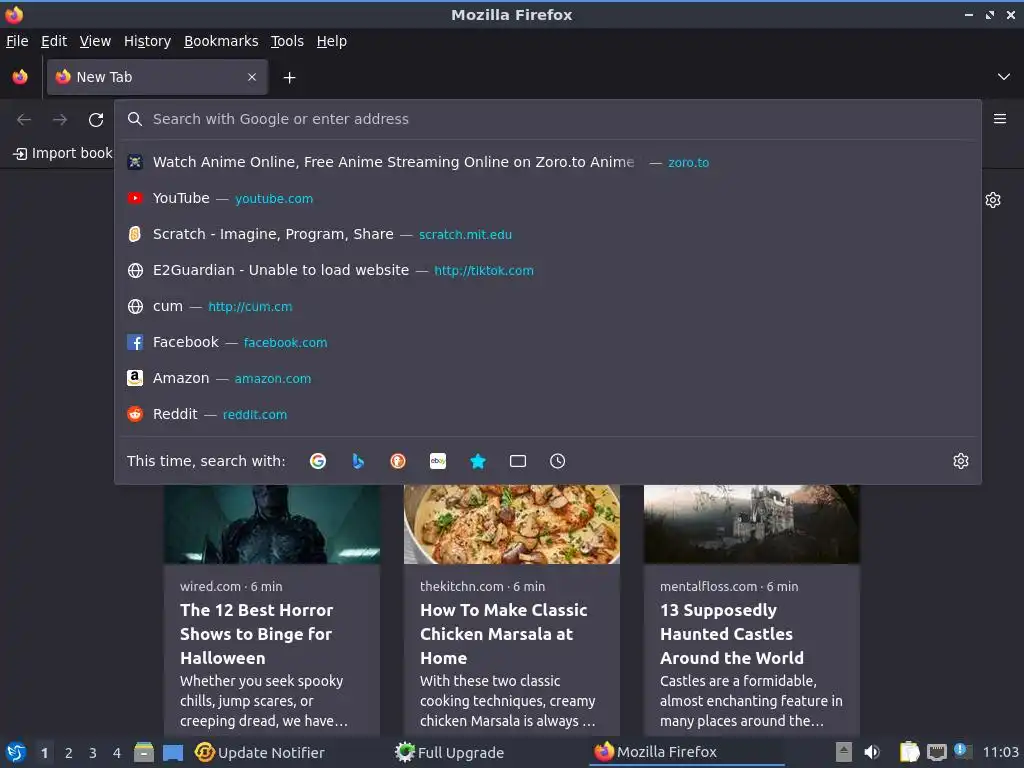Open the Help menu
1024x768 pixels.
(332, 41)
